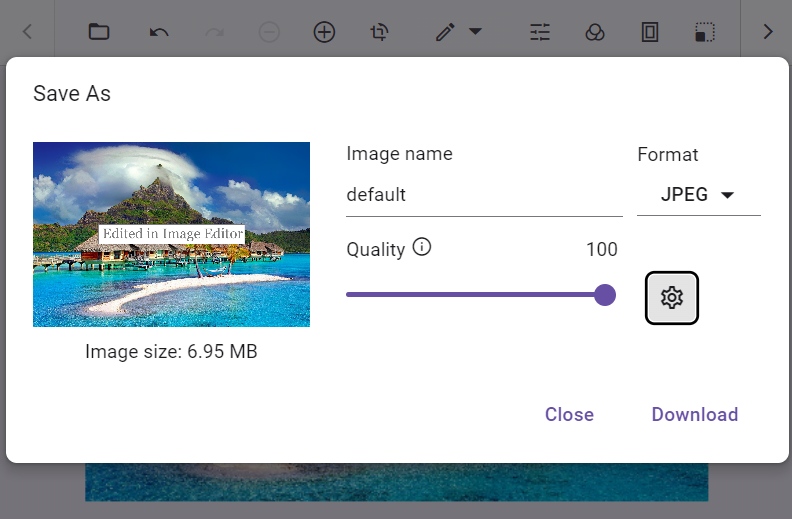Image resolution: width=792 pixels, height=519 pixels.
Task: Click the island image preview thumbnail
Action: 171,234
